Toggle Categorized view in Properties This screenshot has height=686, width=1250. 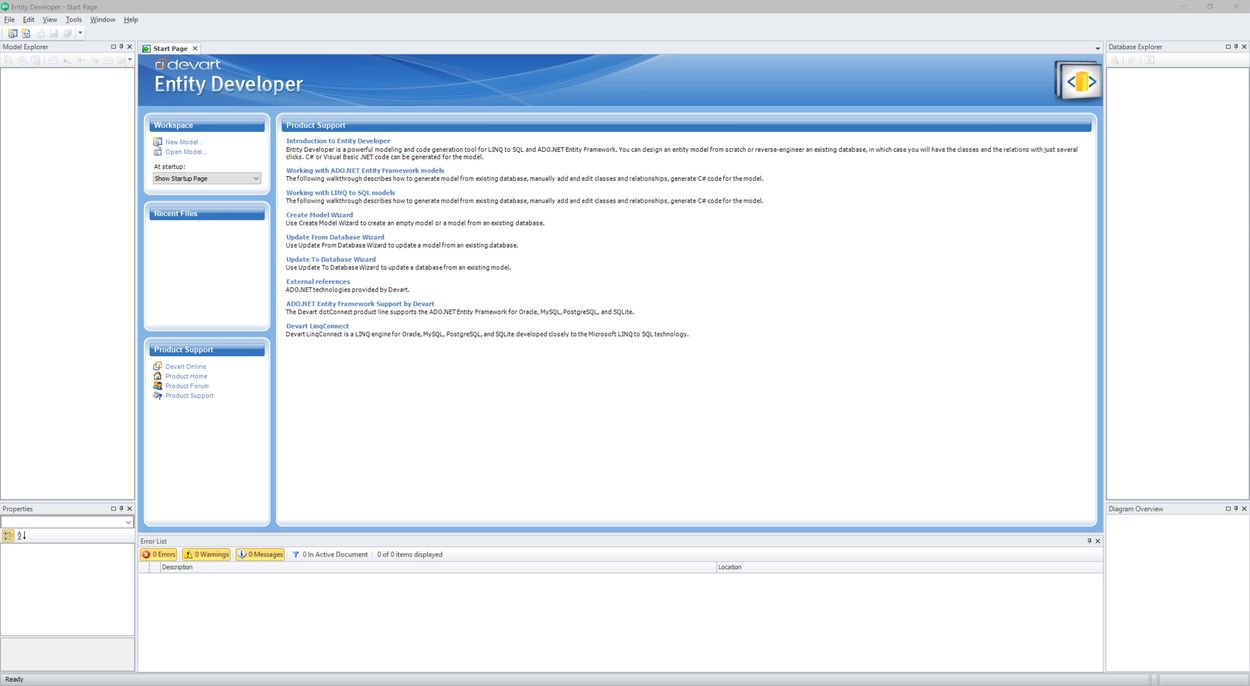(8, 536)
